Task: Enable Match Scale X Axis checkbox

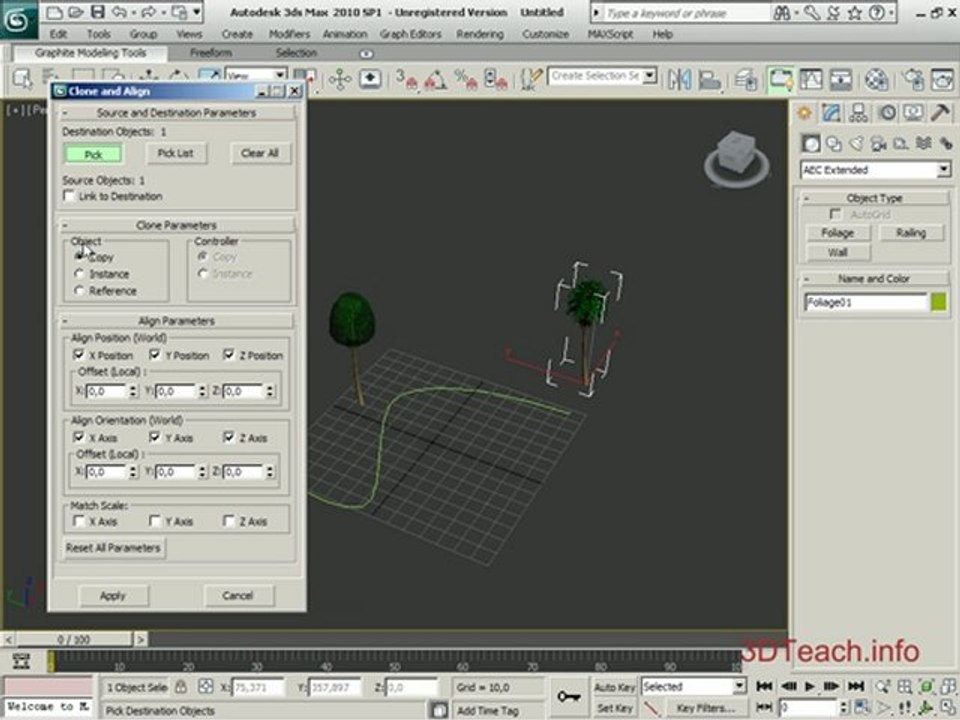Action: pyautogui.click(x=79, y=521)
